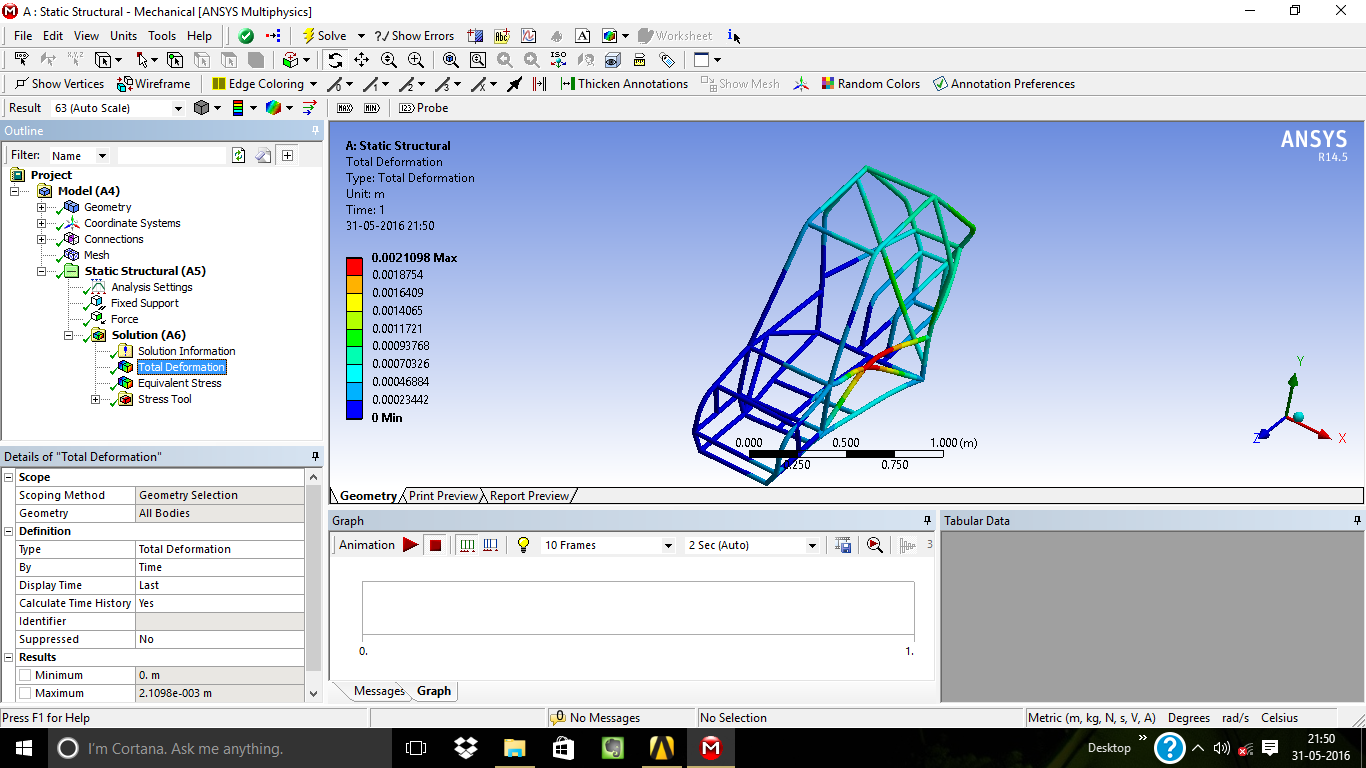Click the red color legend swatch
Image resolution: width=1366 pixels, height=768 pixels.
click(x=354, y=266)
